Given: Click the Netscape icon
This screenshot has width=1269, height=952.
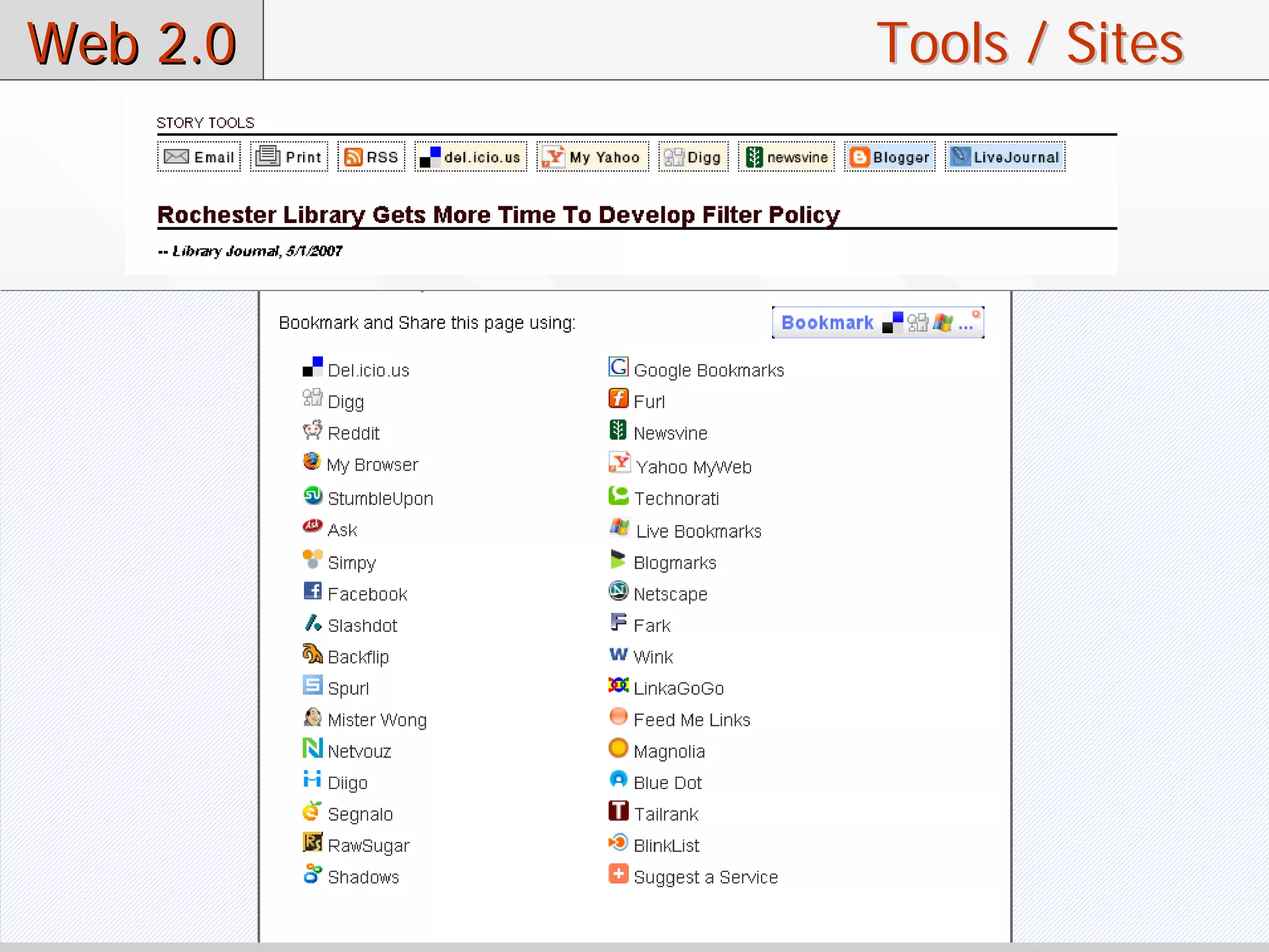Looking at the screenshot, I should (618, 591).
